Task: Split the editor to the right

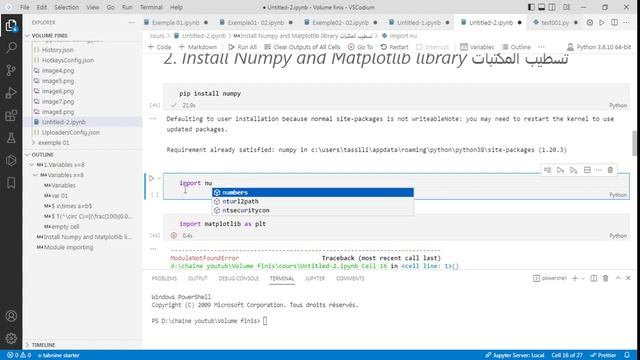Action: [614, 22]
